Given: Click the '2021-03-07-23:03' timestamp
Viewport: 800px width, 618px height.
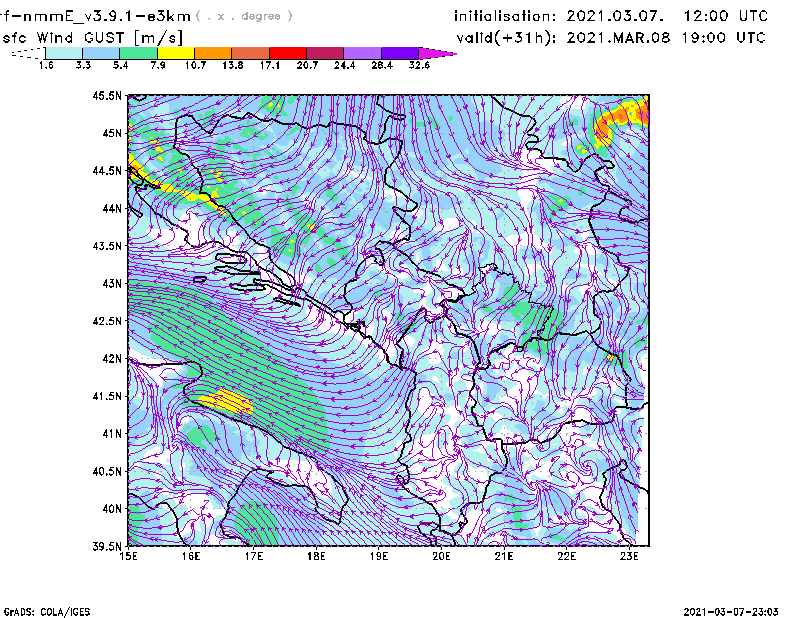Looking at the screenshot, I should (731, 612).
